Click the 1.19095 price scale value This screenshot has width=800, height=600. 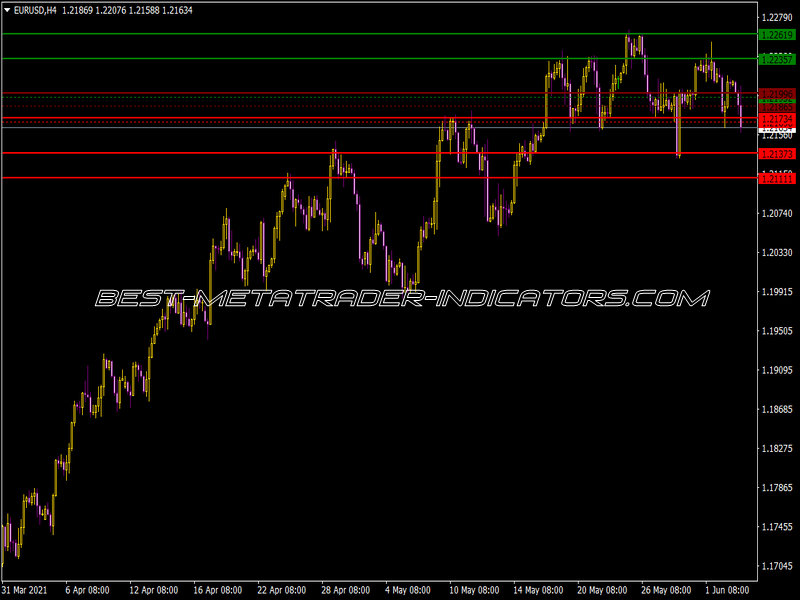[x=777, y=370]
